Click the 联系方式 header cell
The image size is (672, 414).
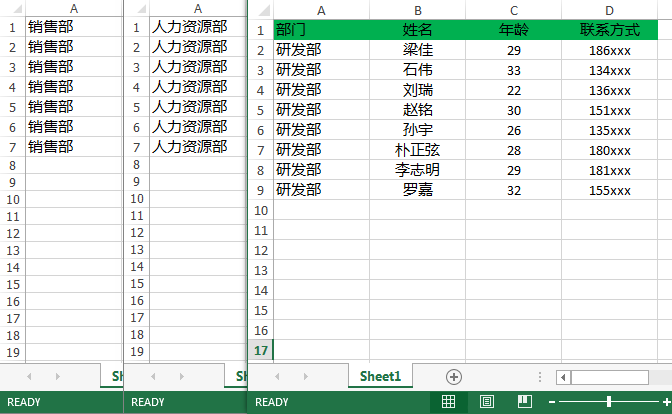pyautogui.click(x=609, y=30)
